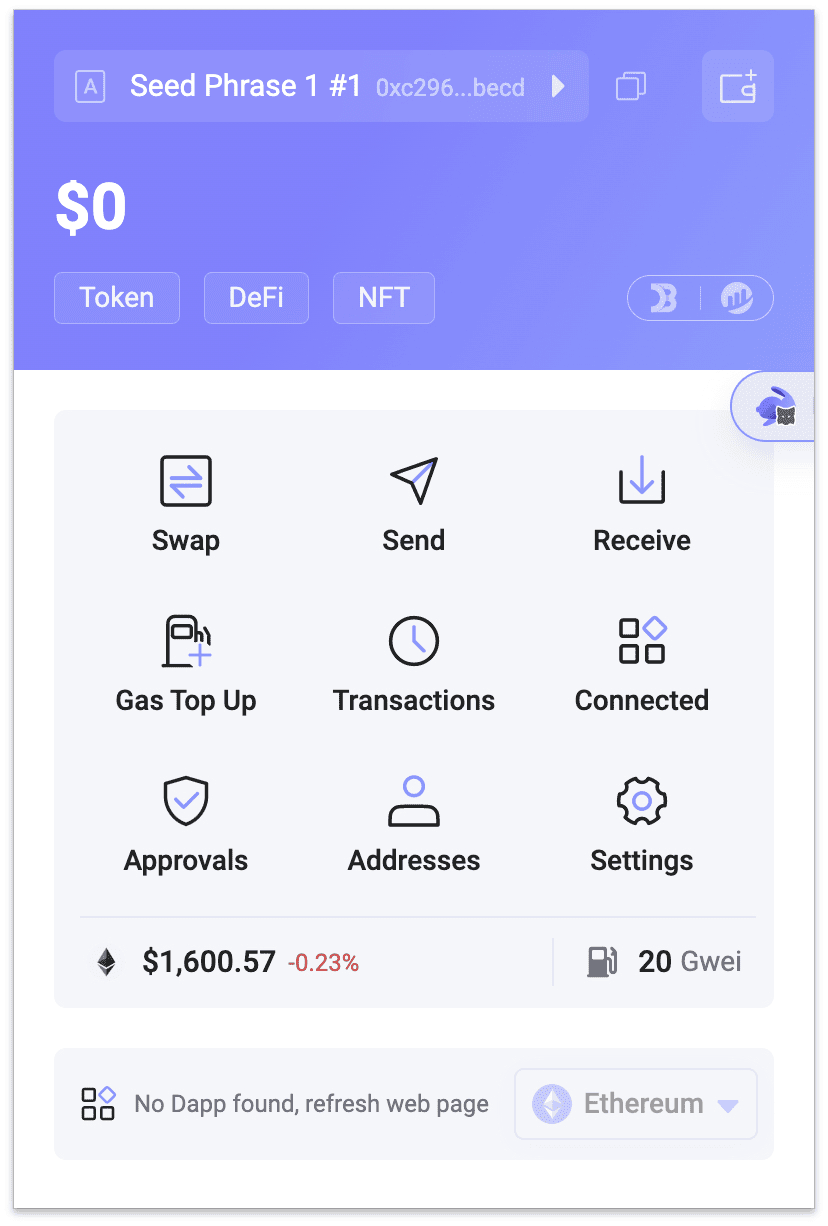This screenshot has width=828, height=1226.
Task: Switch to the DeFi tab
Action: 256,298
